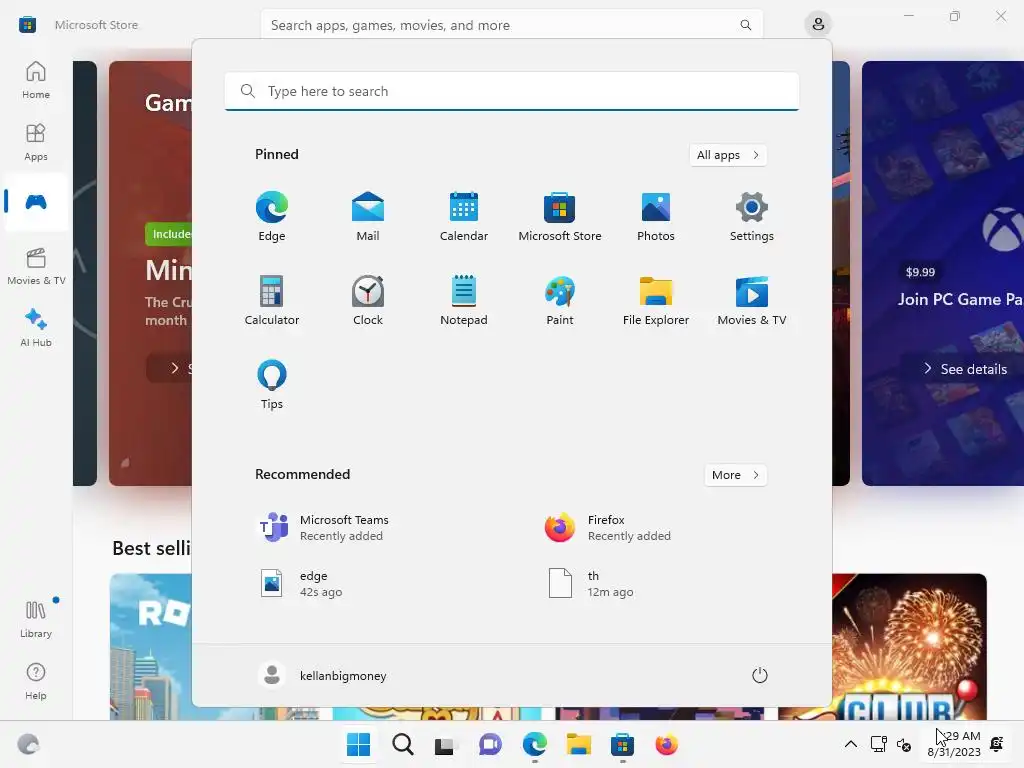Open Firefox from the taskbar
This screenshot has height=768, width=1024.
(666, 744)
